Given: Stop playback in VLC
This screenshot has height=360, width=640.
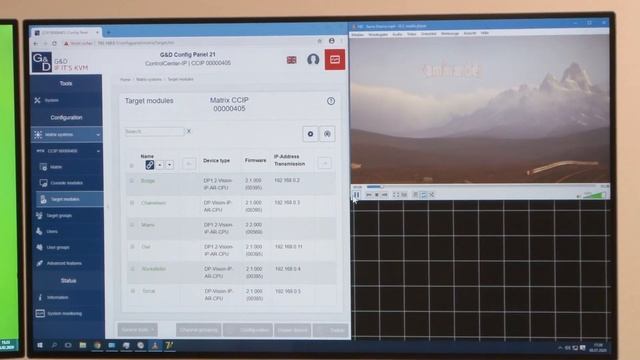Looking at the screenshot, I should 376,195.
